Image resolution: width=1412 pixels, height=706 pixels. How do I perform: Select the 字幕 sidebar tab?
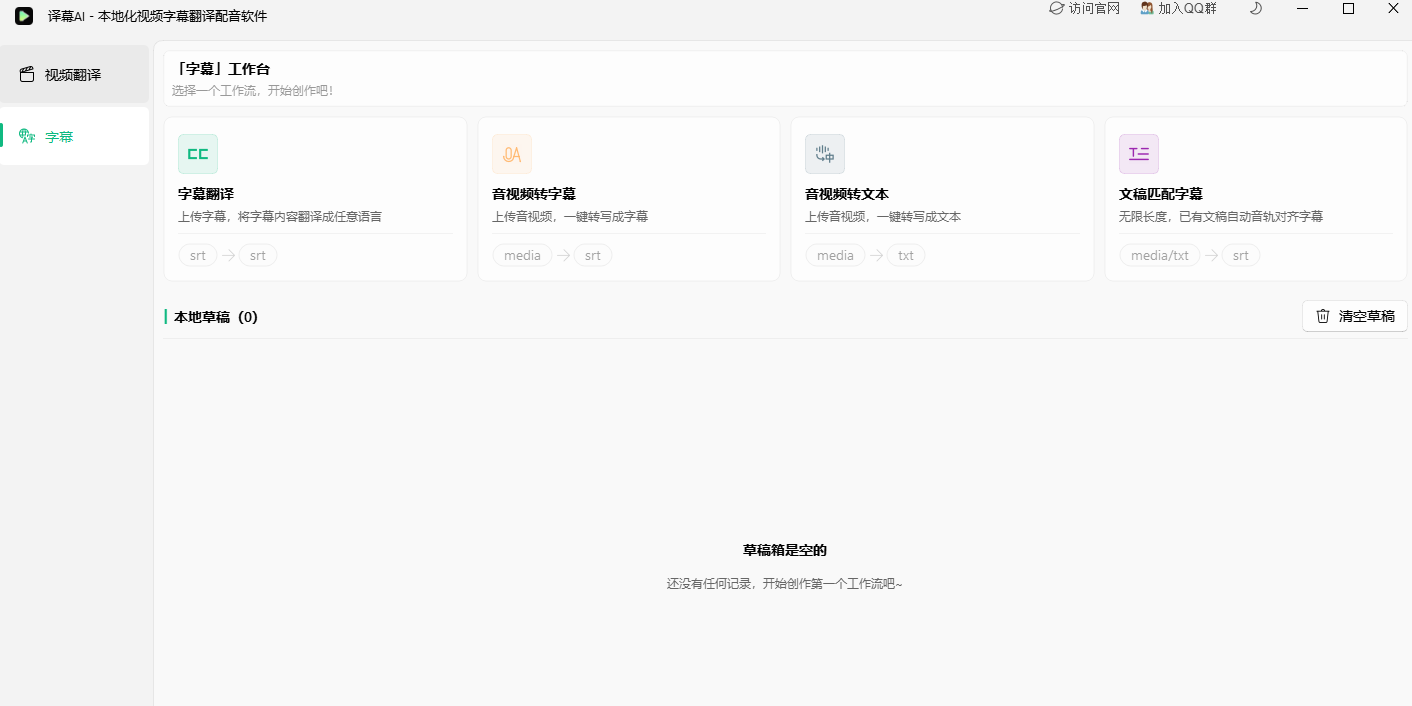click(x=75, y=136)
